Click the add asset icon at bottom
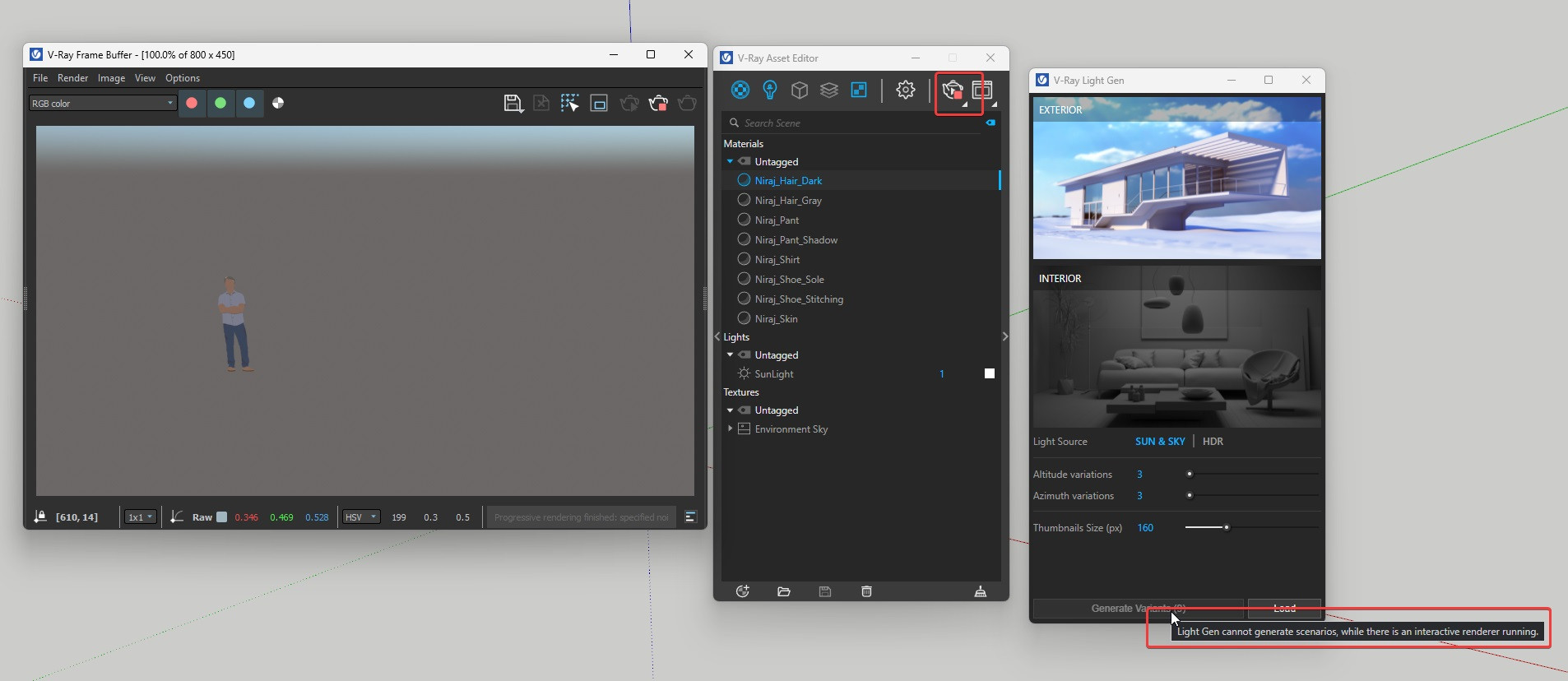 pos(742,591)
